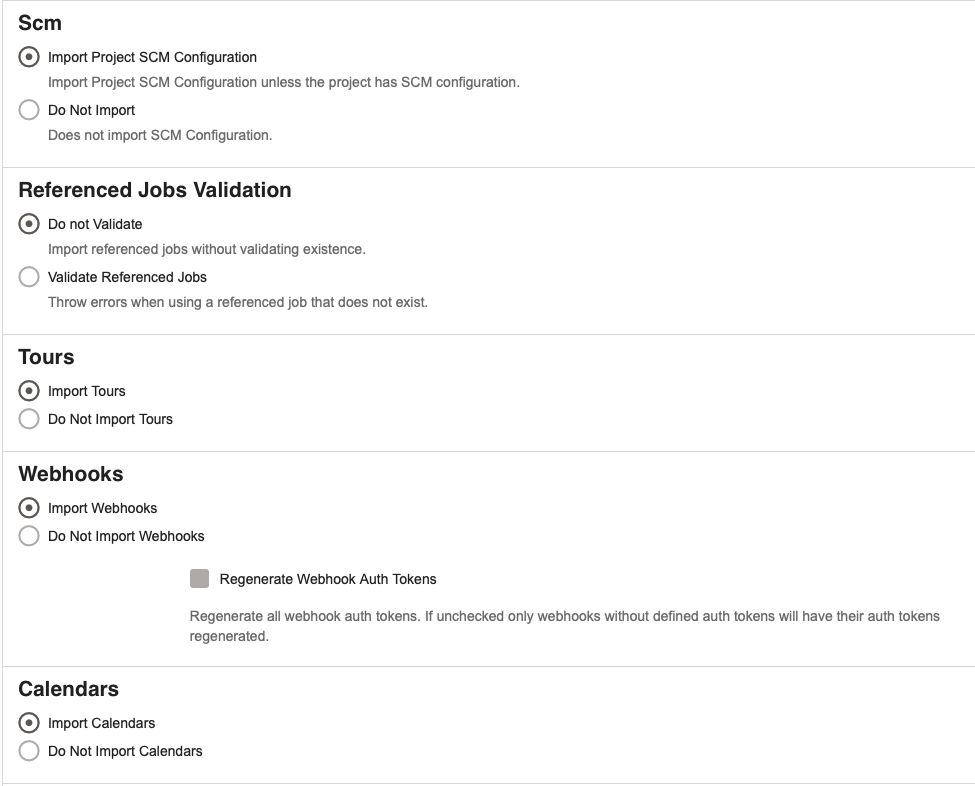975x786 pixels.
Task: Click the Validate Referenced Jobs label text
Action: tap(127, 277)
